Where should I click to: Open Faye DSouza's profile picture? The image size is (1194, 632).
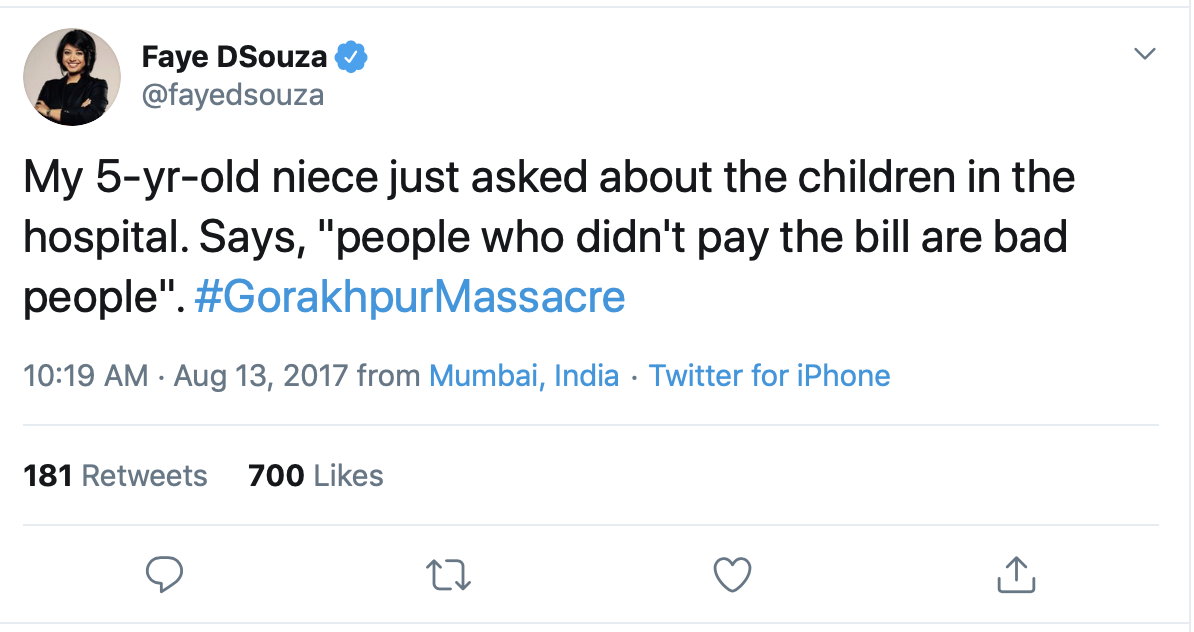pos(72,77)
